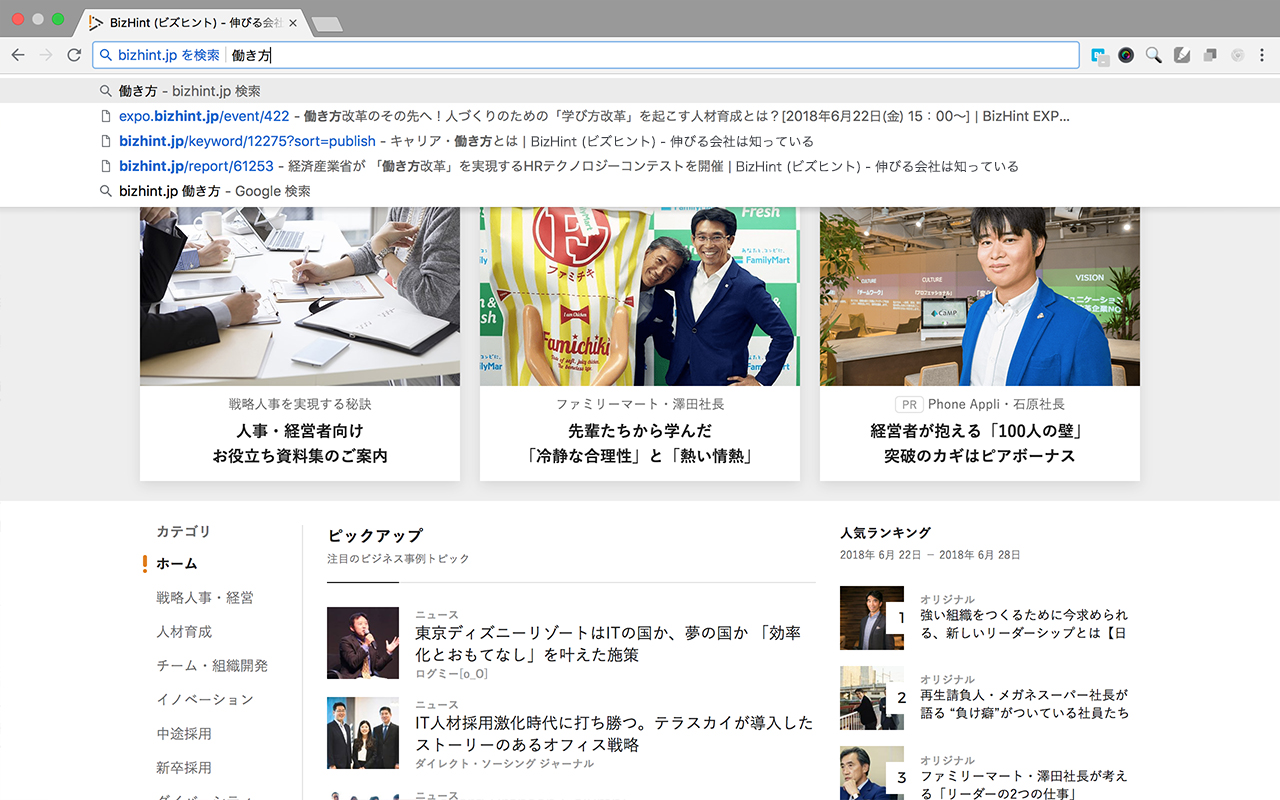The height and width of the screenshot is (800, 1280).
Task: Open a new tab
Action: (326, 23)
